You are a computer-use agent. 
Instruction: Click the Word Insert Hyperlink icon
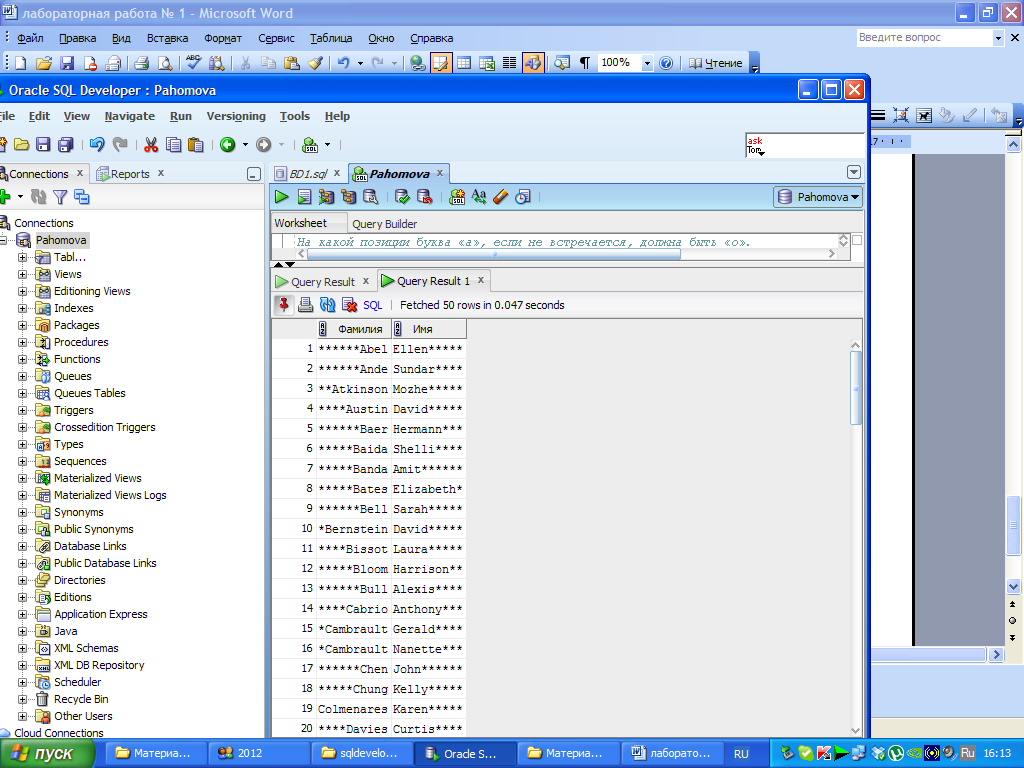[x=417, y=63]
